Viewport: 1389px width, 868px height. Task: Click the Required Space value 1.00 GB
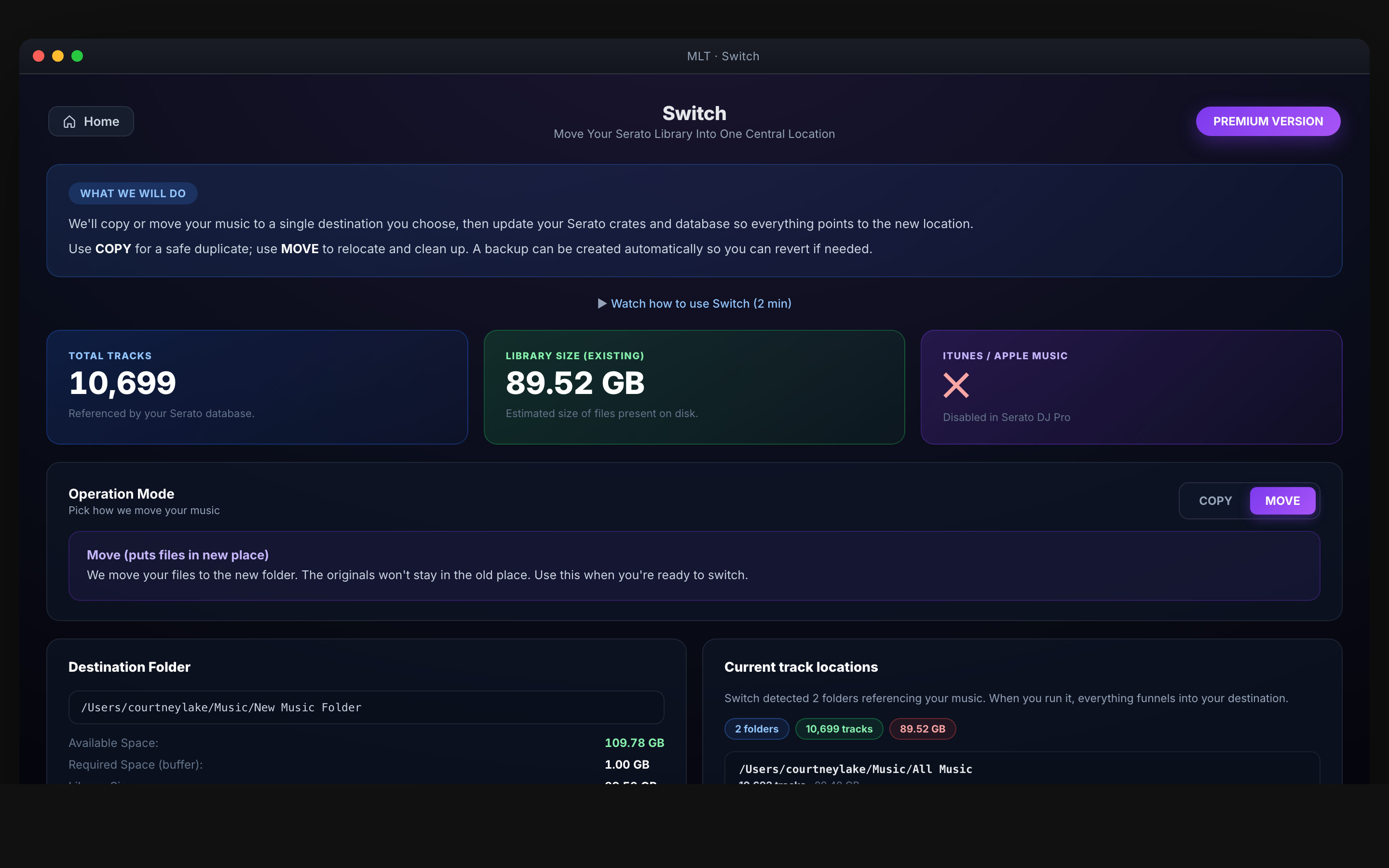click(x=627, y=765)
